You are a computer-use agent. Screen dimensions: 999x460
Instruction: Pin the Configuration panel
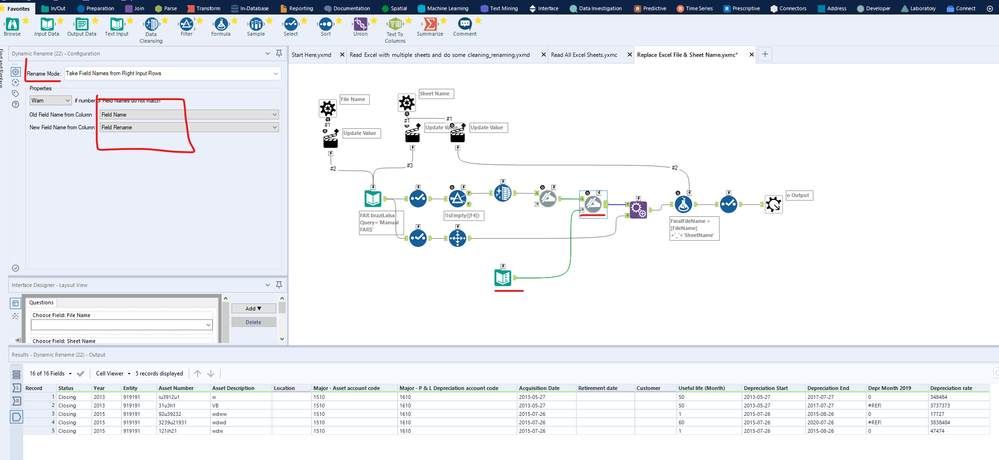(279, 54)
